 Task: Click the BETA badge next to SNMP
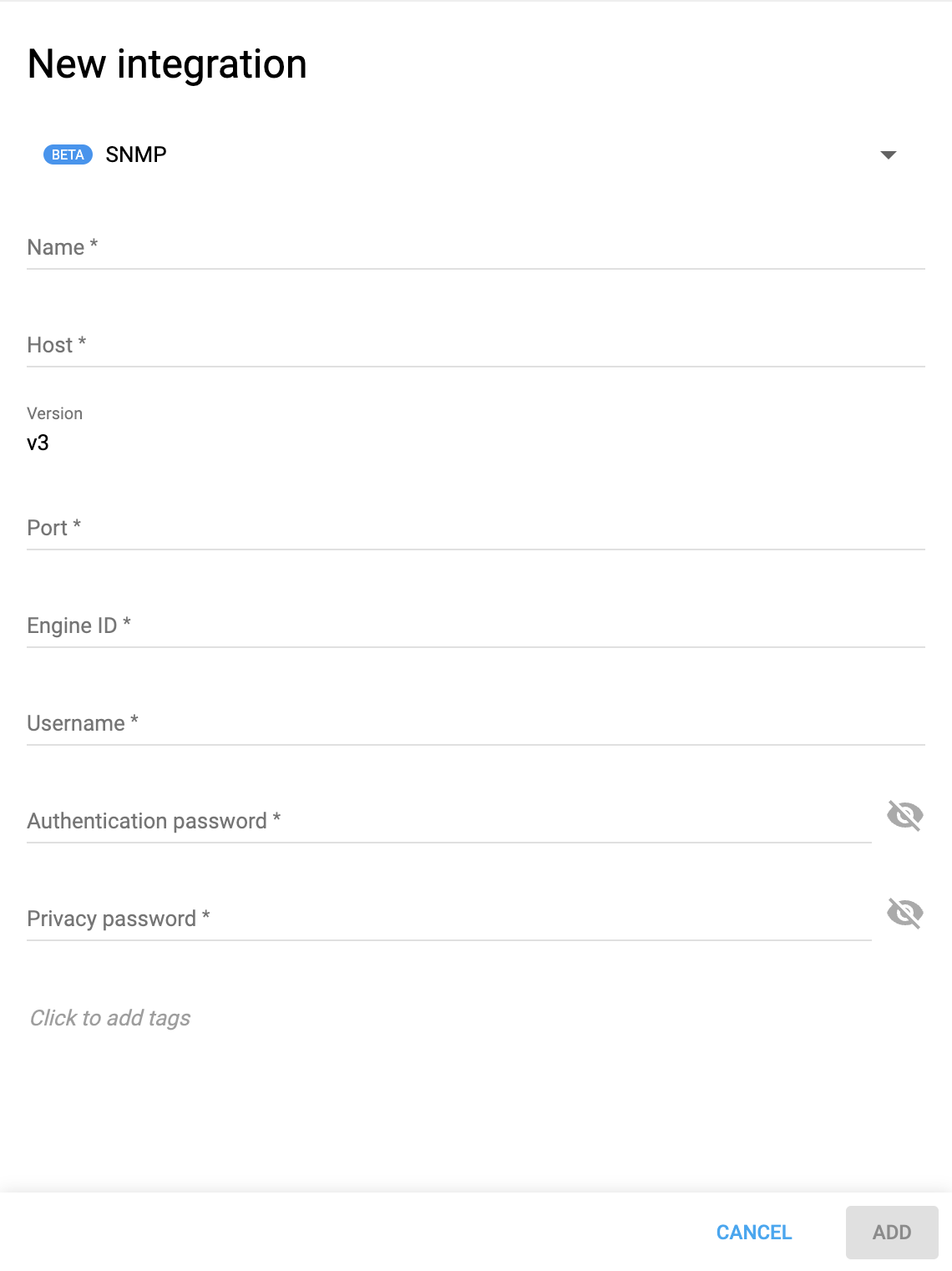coord(68,154)
